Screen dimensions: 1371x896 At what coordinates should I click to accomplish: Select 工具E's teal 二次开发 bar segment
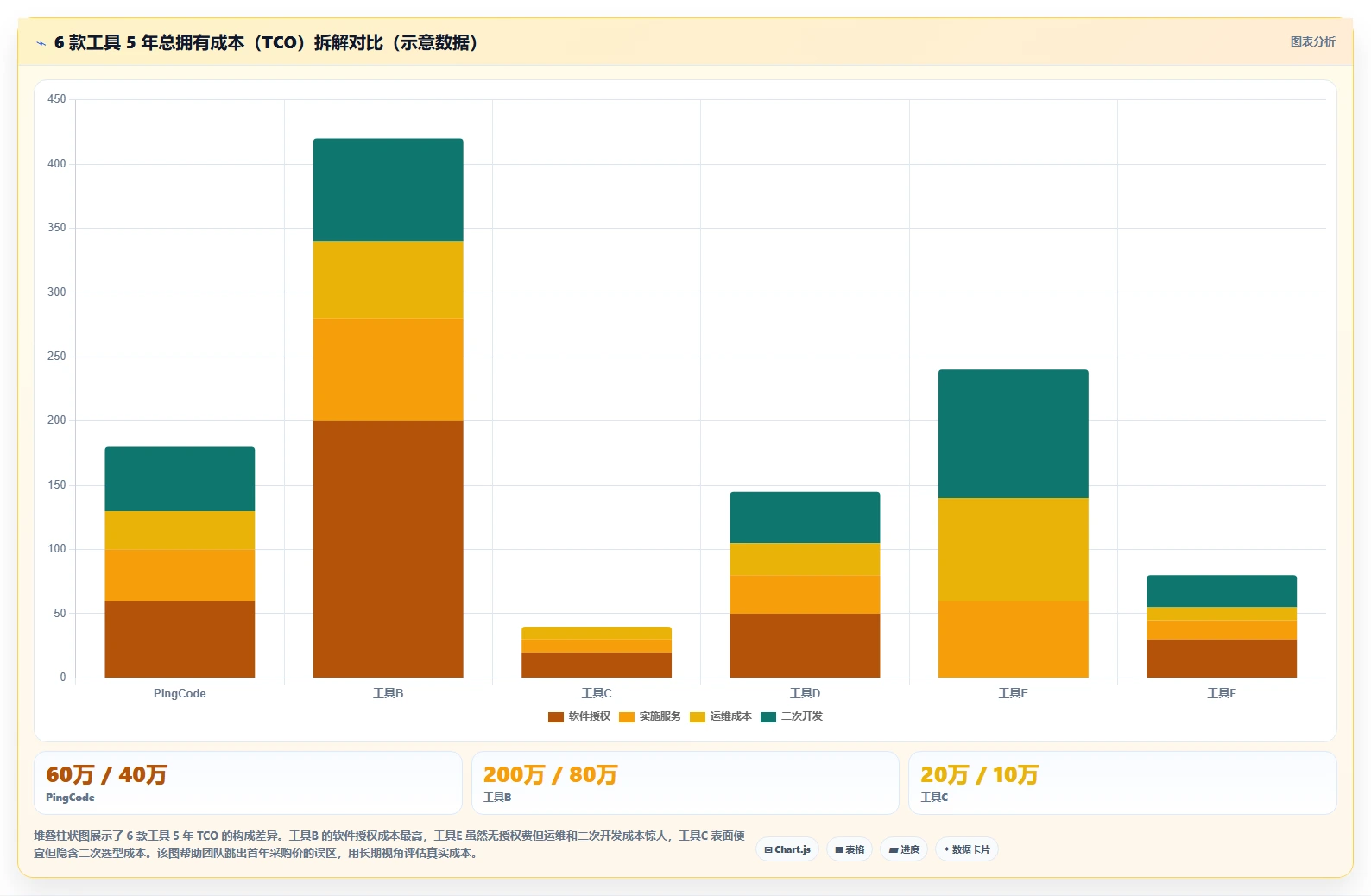coord(1014,434)
